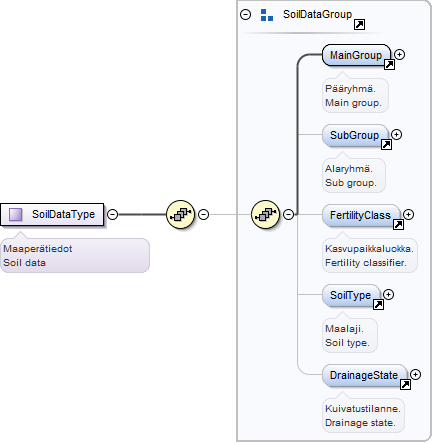Select the SoilType element
Image resolution: width=433 pixels, height=443 pixels.
[351, 295]
